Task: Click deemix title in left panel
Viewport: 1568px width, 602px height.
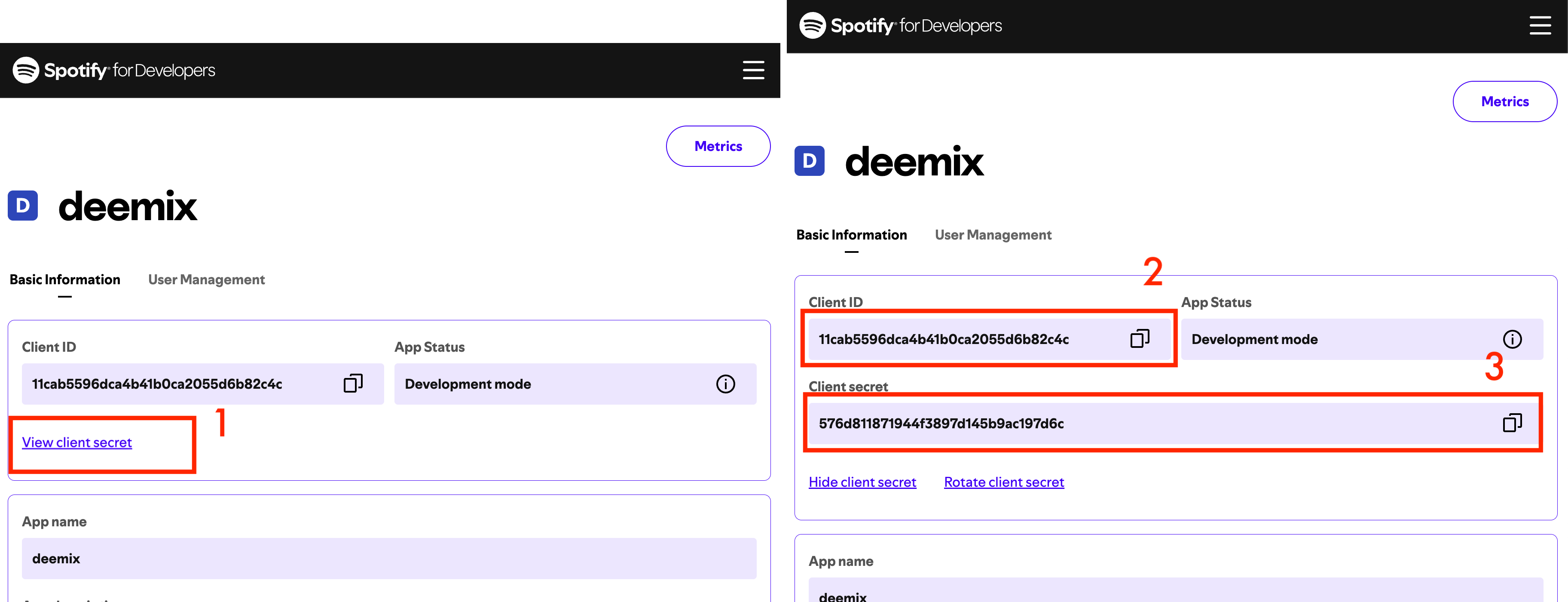Action: (127, 206)
